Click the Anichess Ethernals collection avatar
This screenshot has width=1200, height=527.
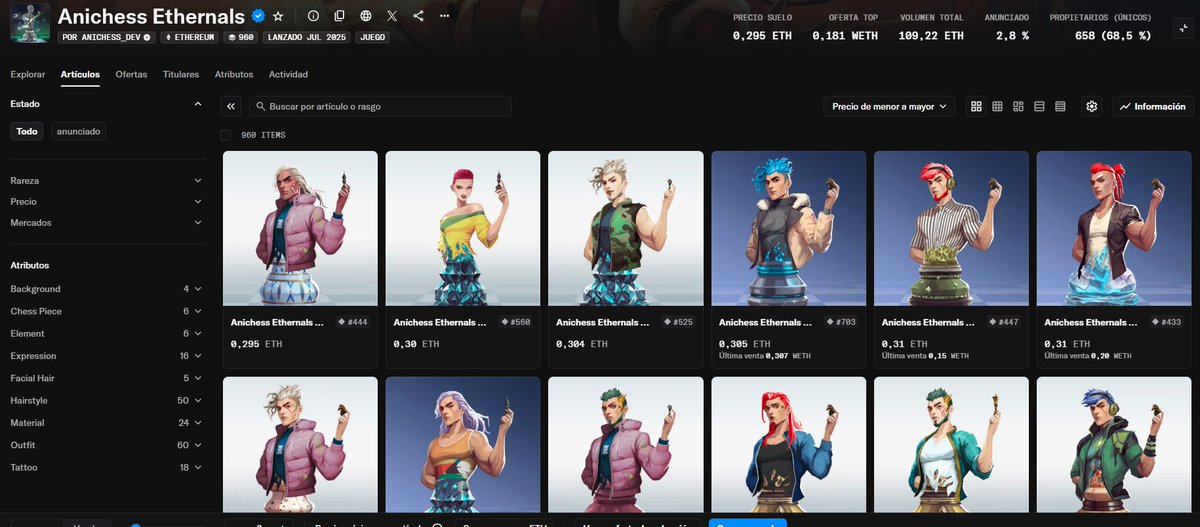[x=30, y=22]
